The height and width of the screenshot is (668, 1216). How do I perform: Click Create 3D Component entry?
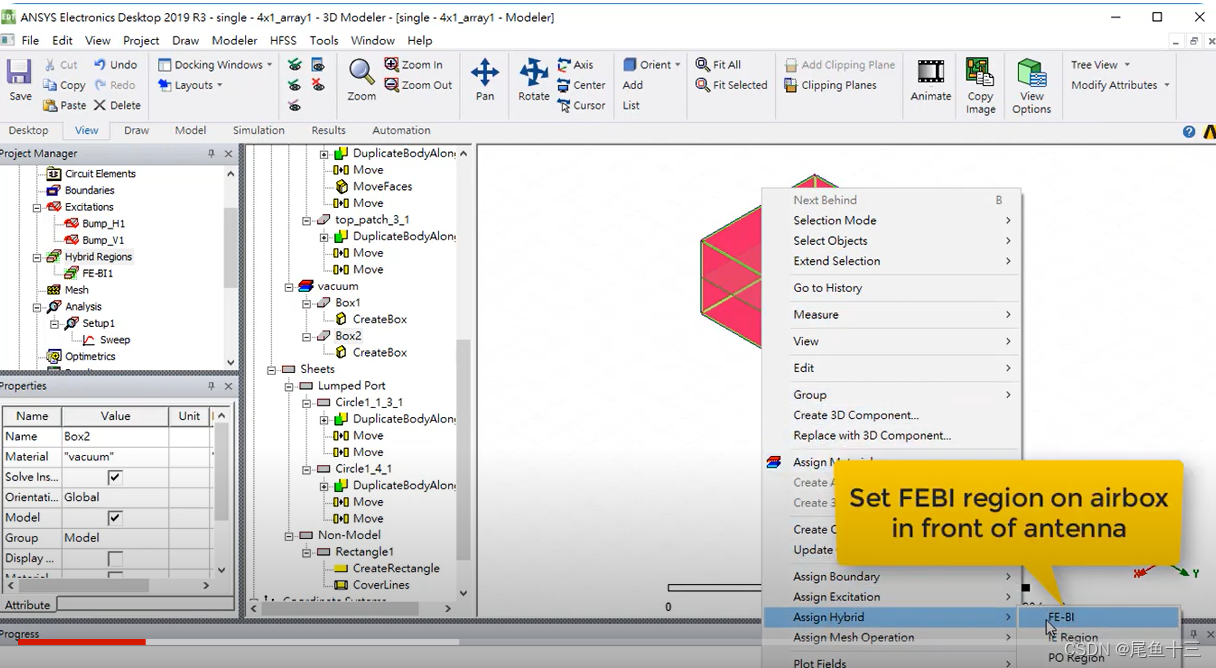point(891,415)
